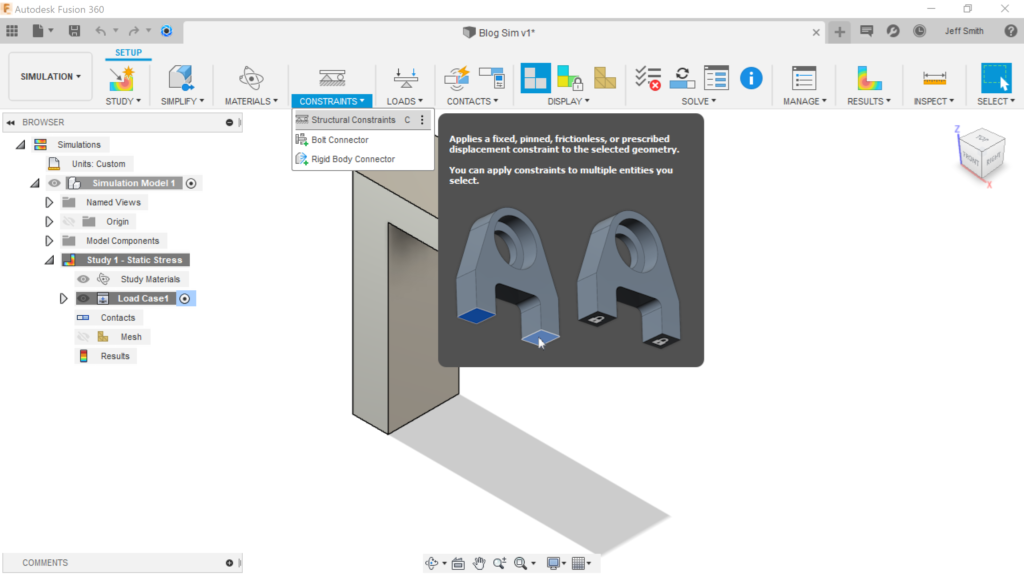Screen dimensions: 1024x575
Task: Open the data panel grid icon
Action: (x=12, y=31)
